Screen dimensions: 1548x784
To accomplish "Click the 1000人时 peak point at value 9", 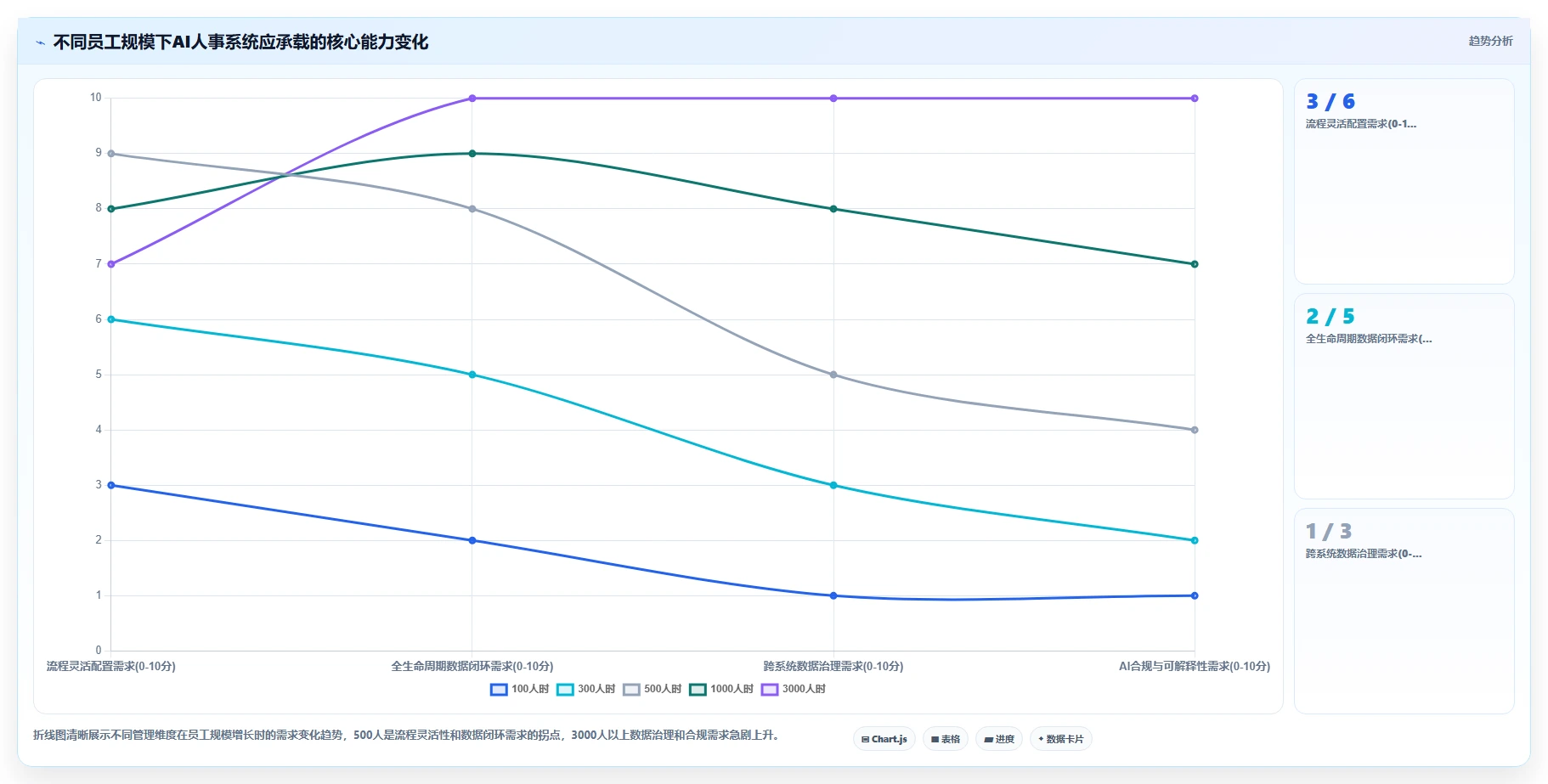I will 472,154.
